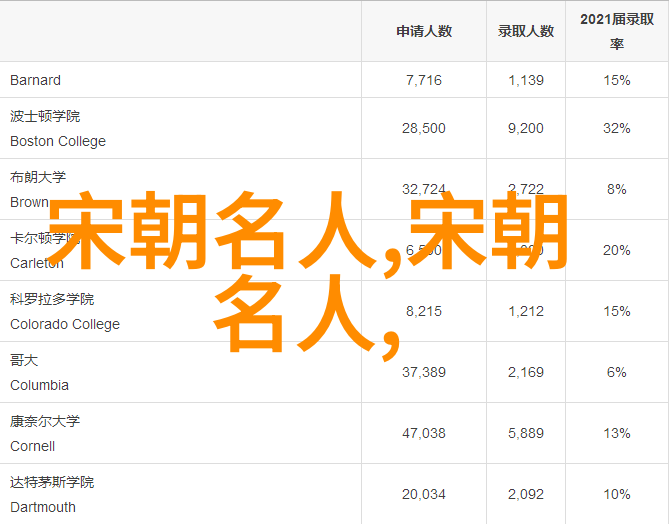Click the Columbia name
The image size is (670, 524).
(x=39, y=386)
